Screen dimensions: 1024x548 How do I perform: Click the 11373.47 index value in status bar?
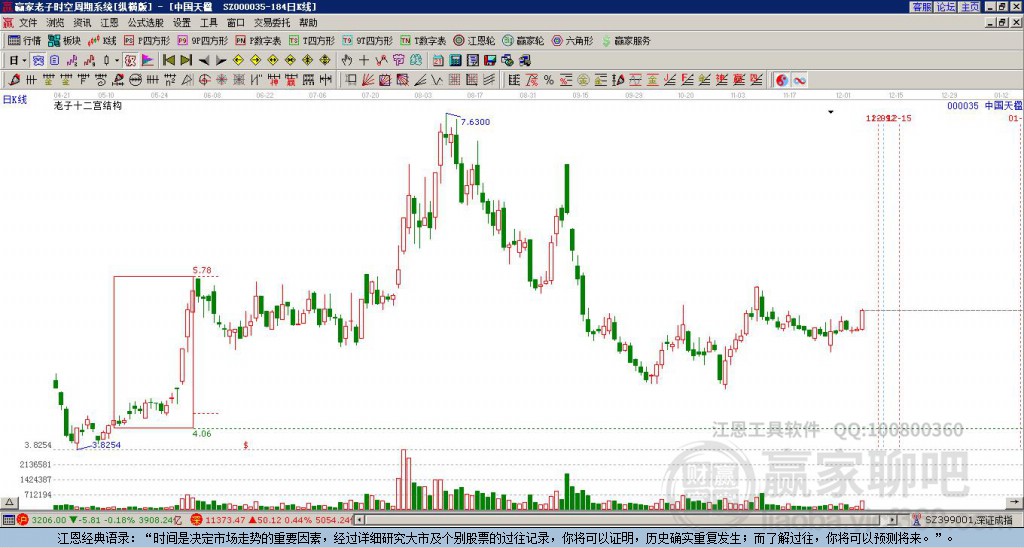coord(225,520)
